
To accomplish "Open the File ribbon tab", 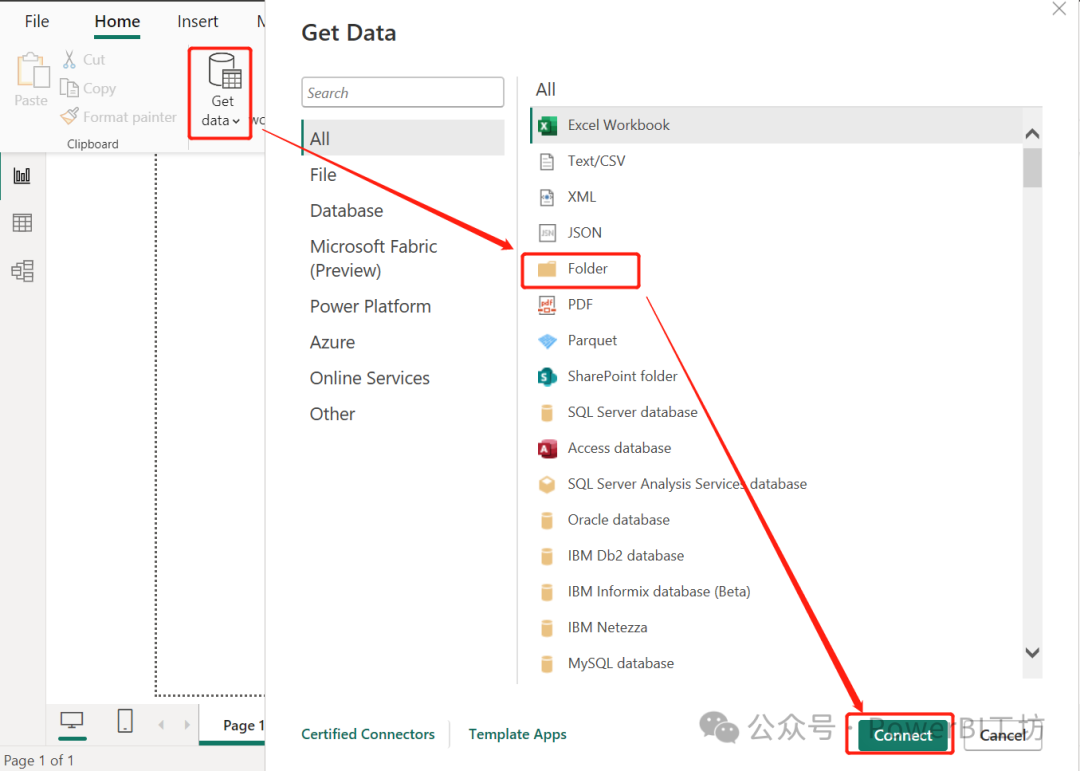I will 37,21.
